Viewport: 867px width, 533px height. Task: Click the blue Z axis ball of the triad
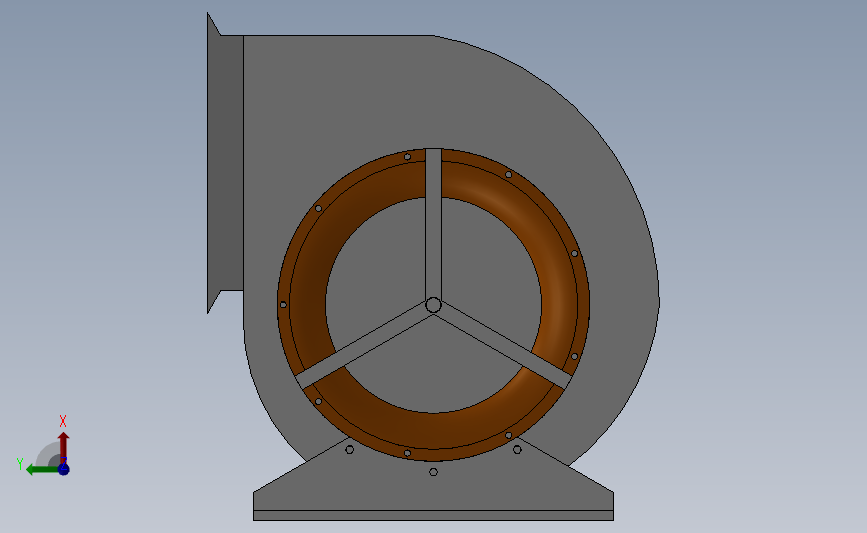coord(64,469)
